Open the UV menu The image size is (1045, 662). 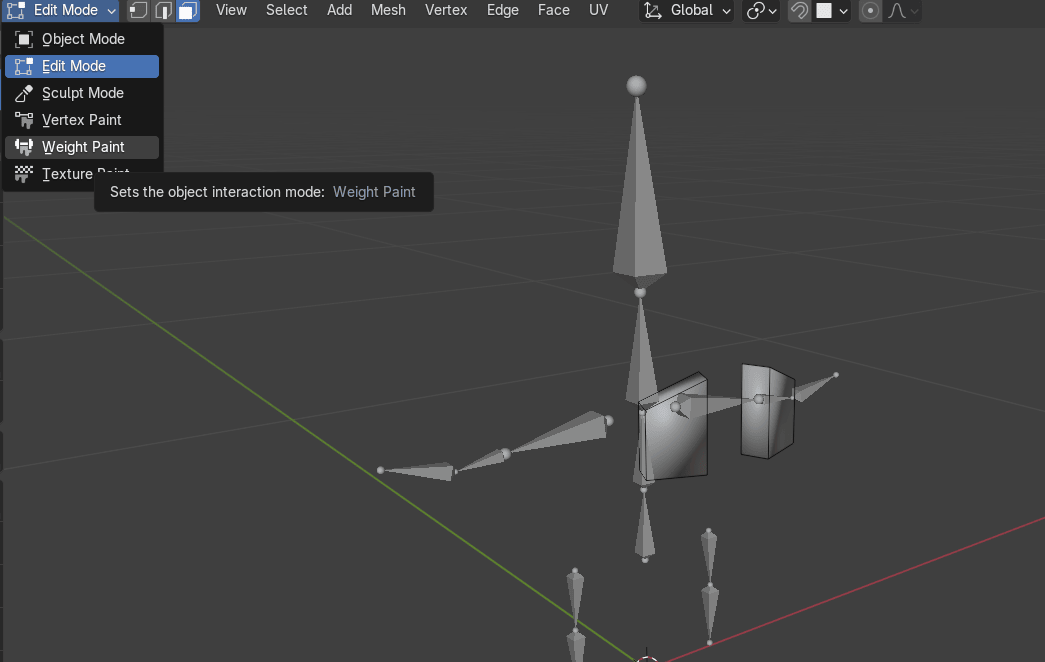coord(598,10)
